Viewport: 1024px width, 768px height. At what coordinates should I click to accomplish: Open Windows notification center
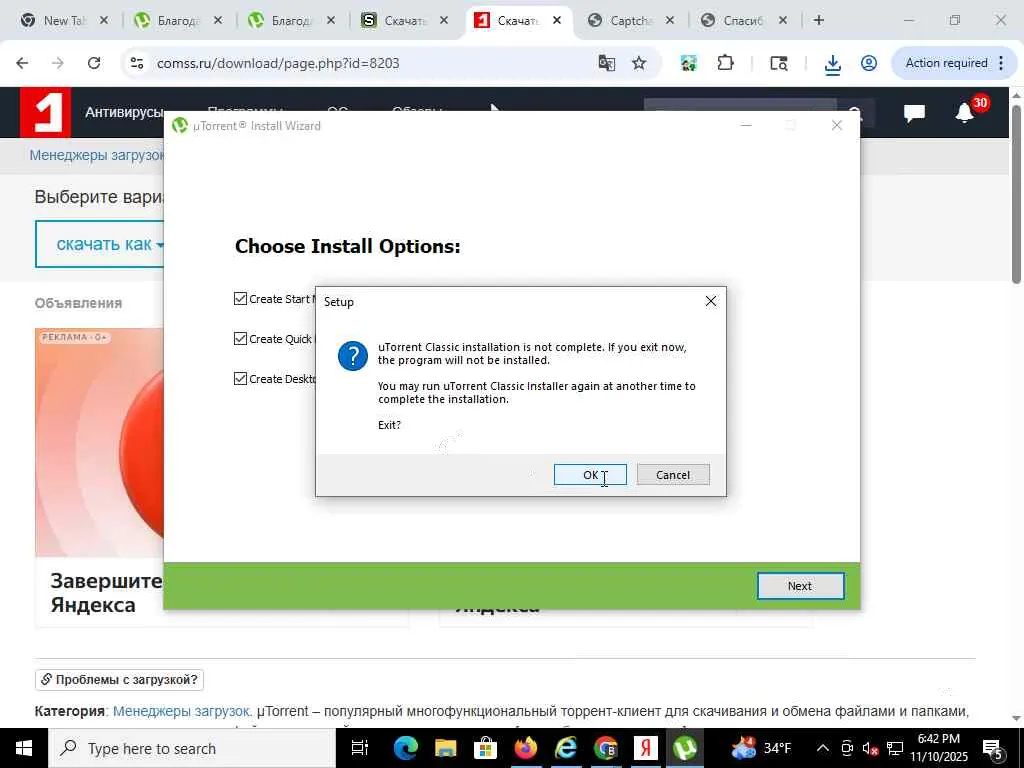pyautogui.click(x=993, y=748)
